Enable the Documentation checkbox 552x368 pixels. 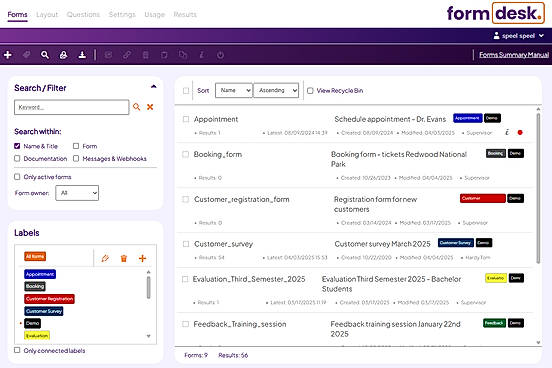tap(17, 158)
